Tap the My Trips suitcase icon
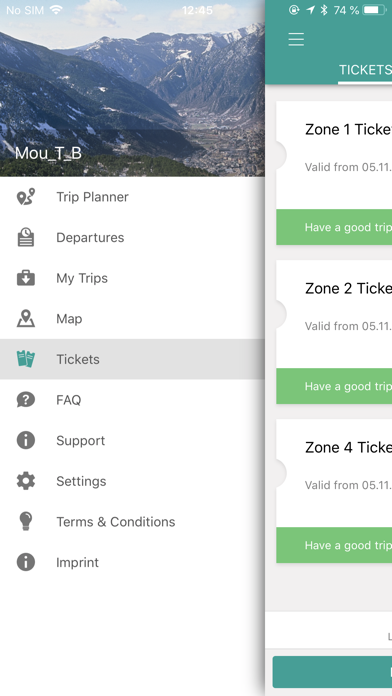This screenshot has width=392, height=696. click(26, 278)
